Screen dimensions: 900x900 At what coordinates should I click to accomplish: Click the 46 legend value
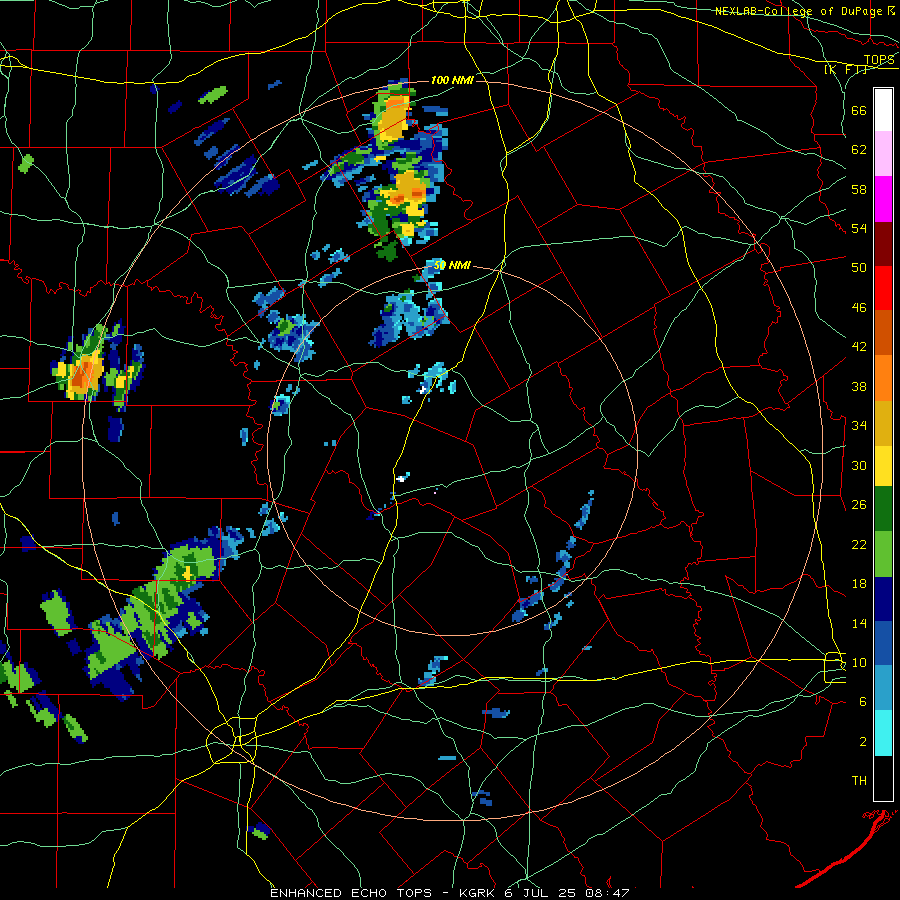pyautogui.click(x=859, y=307)
